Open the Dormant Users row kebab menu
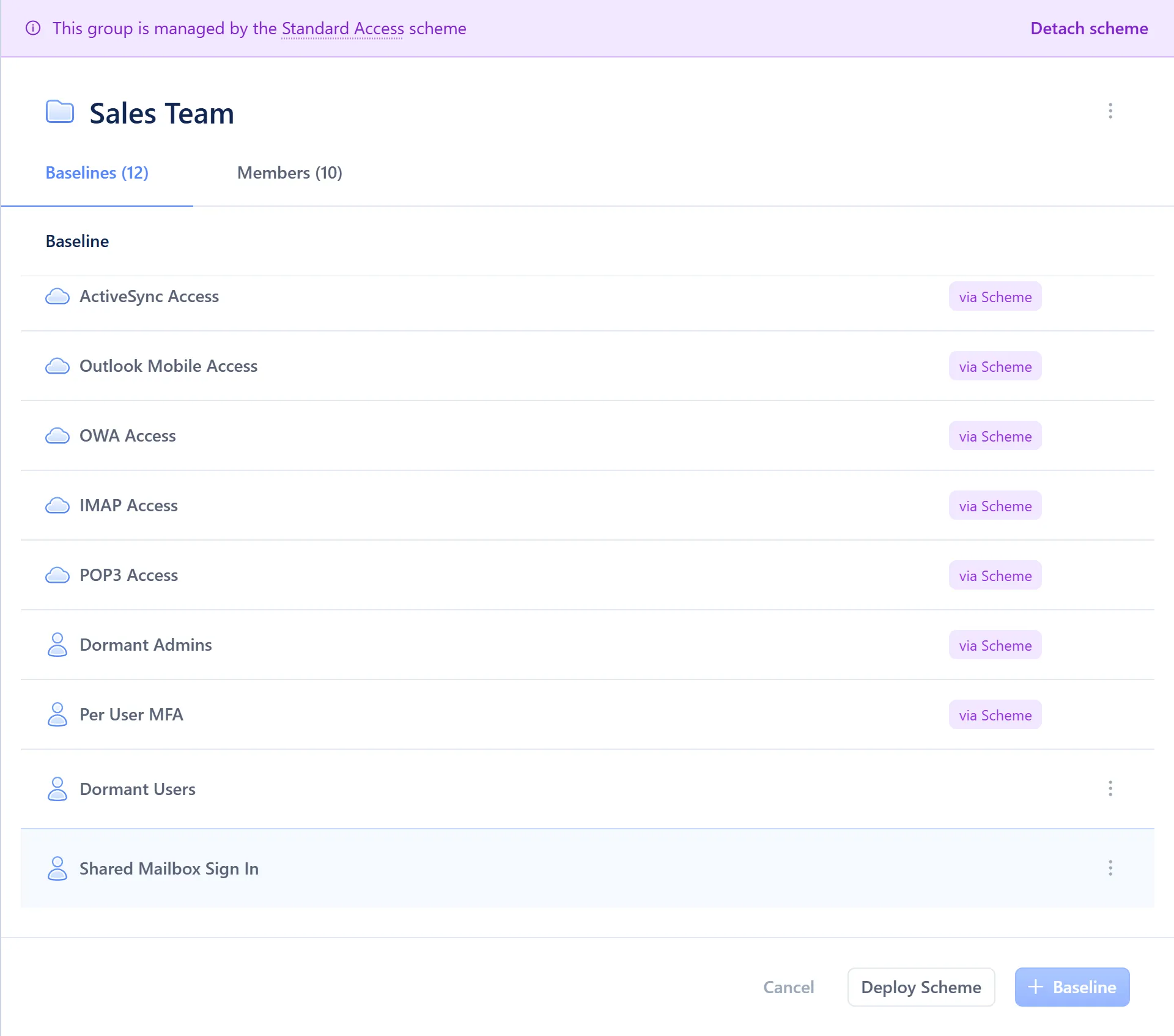 tap(1110, 789)
